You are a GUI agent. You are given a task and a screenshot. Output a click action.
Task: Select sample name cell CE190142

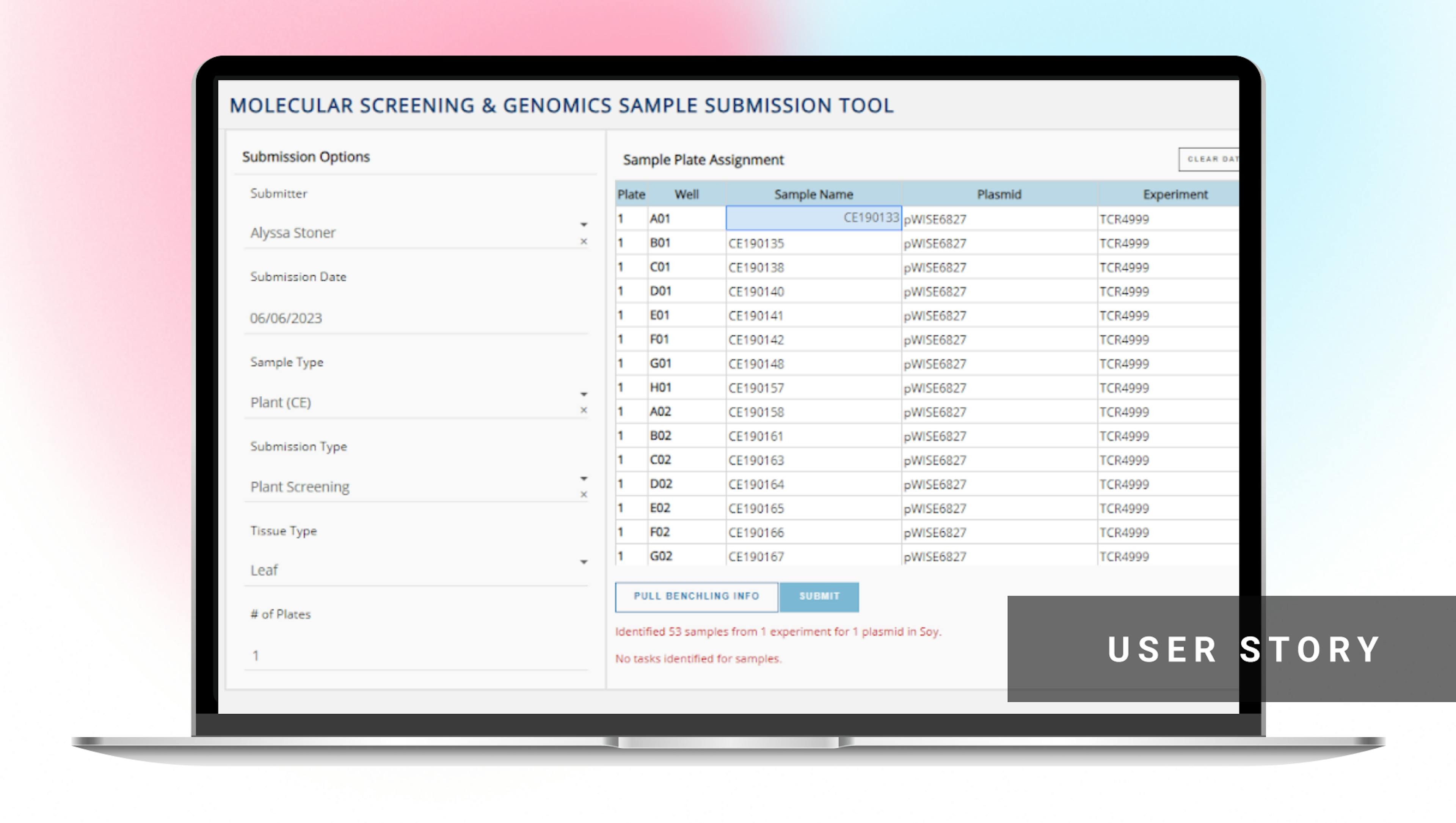(813, 340)
